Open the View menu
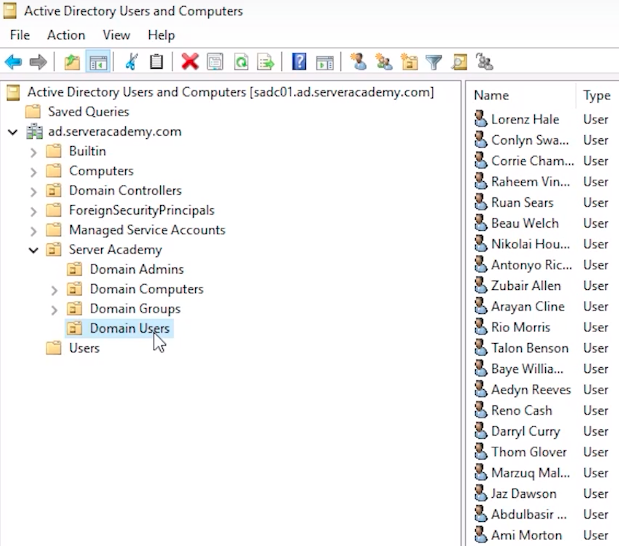 (x=116, y=35)
